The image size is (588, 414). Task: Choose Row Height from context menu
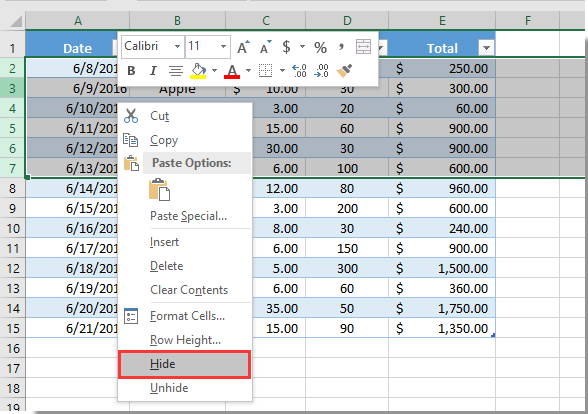click(184, 340)
